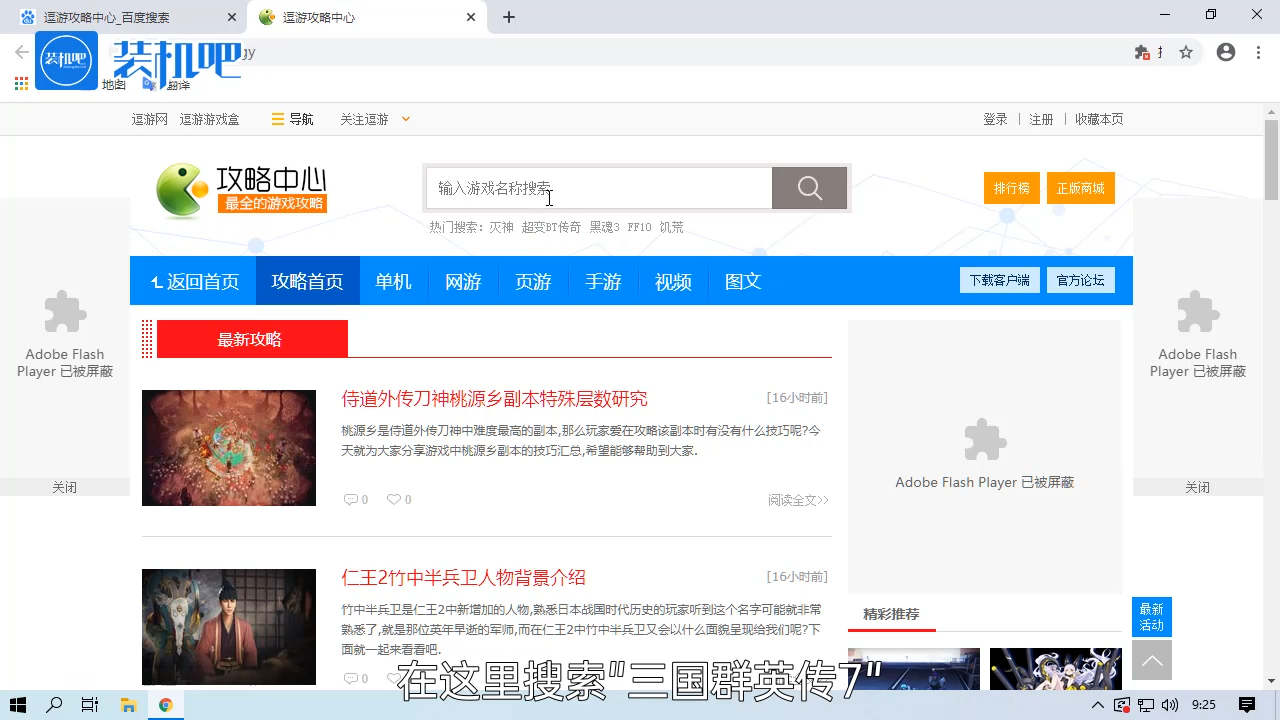The height and width of the screenshot is (720, 1280).
Task: Open the Chrome three-dot menu
Action: point(1257,52)
